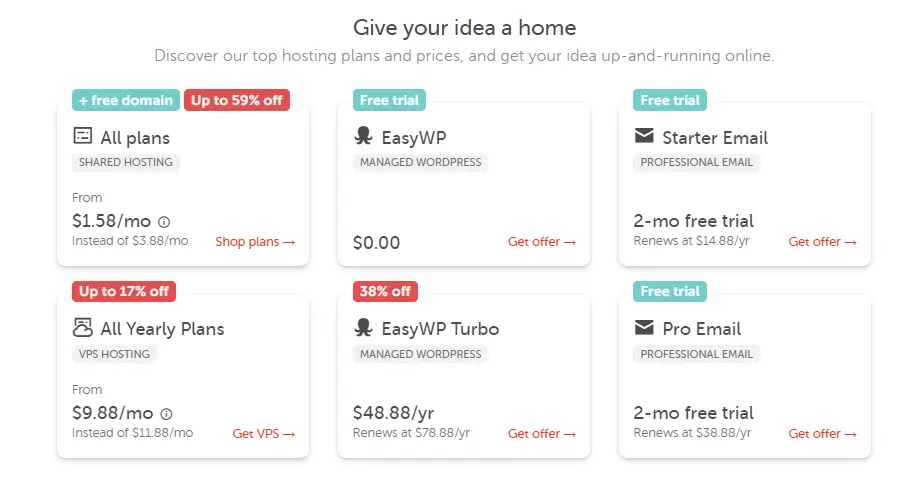911x485 pixels.
Task: Click the shared hosting icon beside All plans
Action: point(83,136)
